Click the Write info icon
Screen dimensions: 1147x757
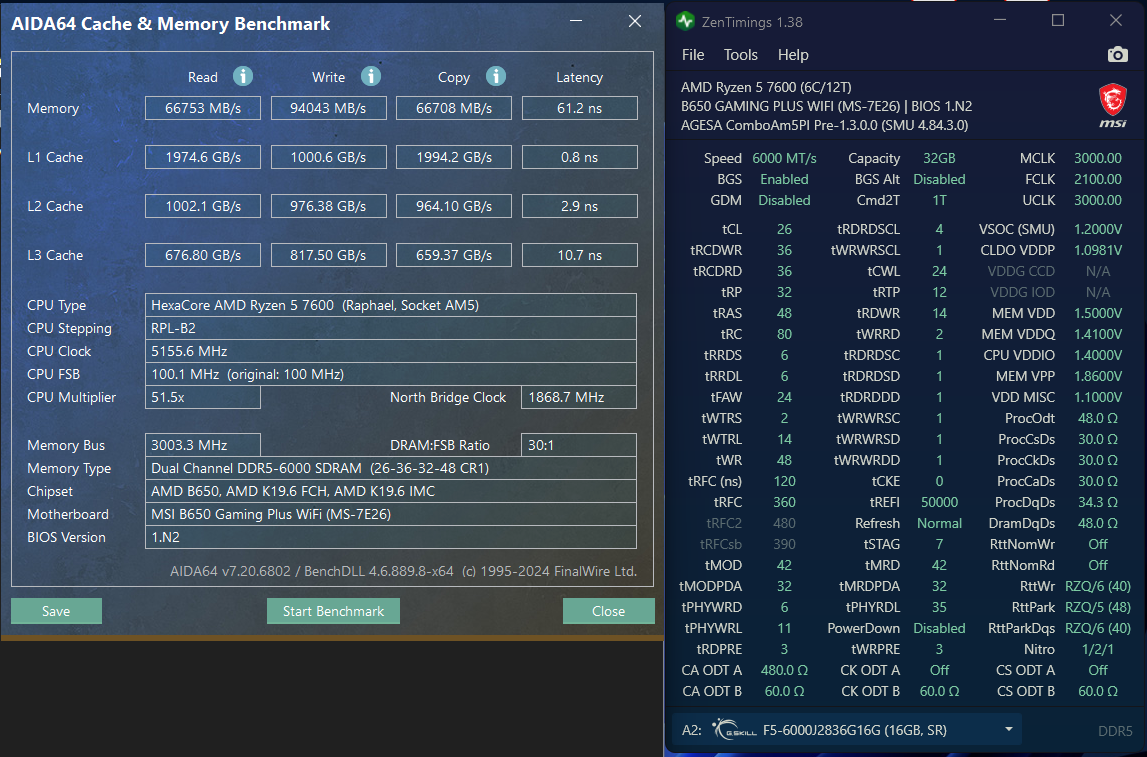pos(371,76)
